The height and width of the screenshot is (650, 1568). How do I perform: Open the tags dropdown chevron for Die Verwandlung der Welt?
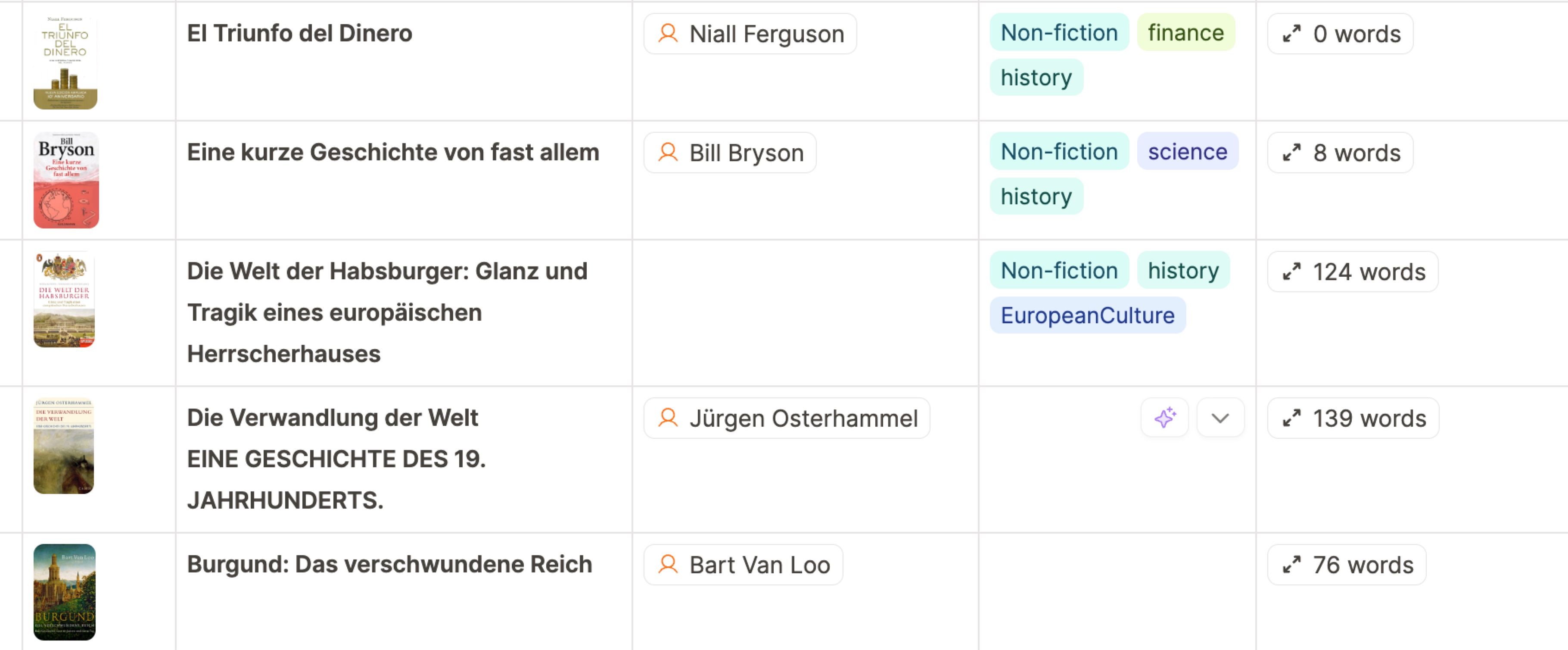1220,418
